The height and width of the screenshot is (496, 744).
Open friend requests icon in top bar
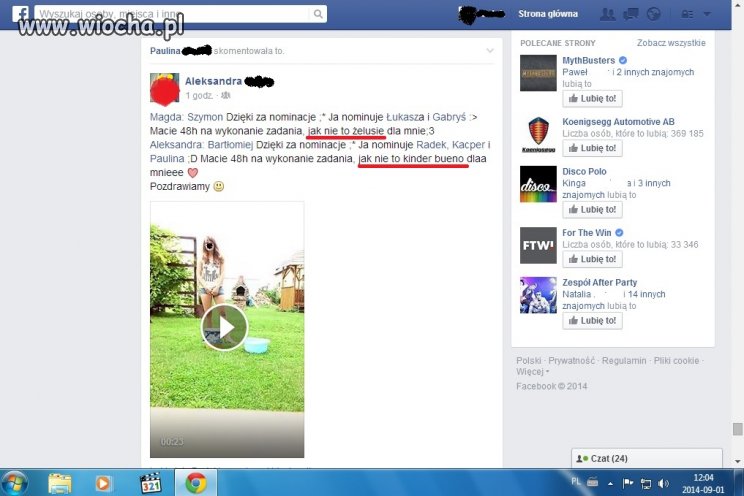click(x=607, y=14)
